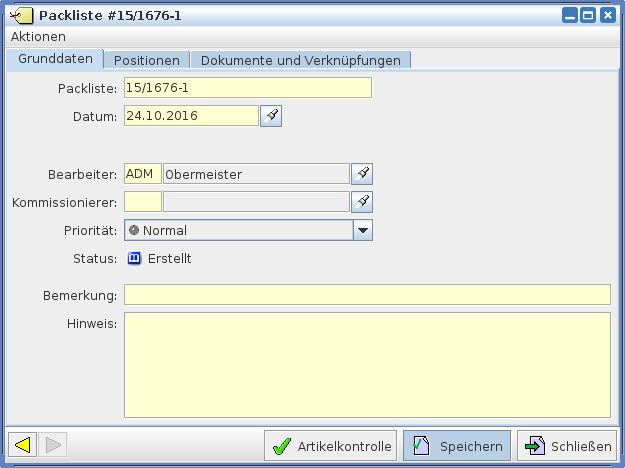Open the Aktionen menu

click(x=38, y=36)
